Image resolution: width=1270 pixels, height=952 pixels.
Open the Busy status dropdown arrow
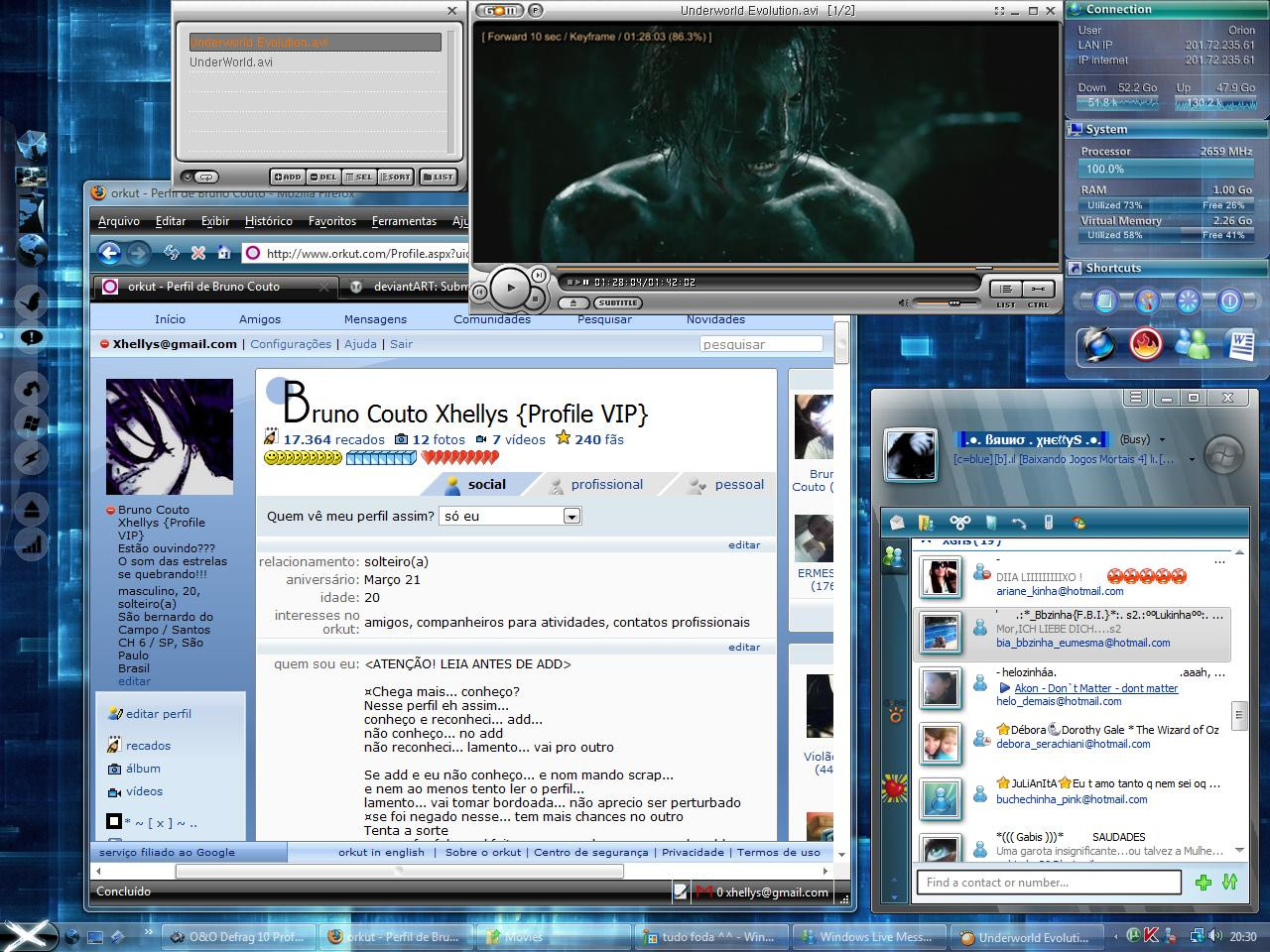(x=1162, y=440)
